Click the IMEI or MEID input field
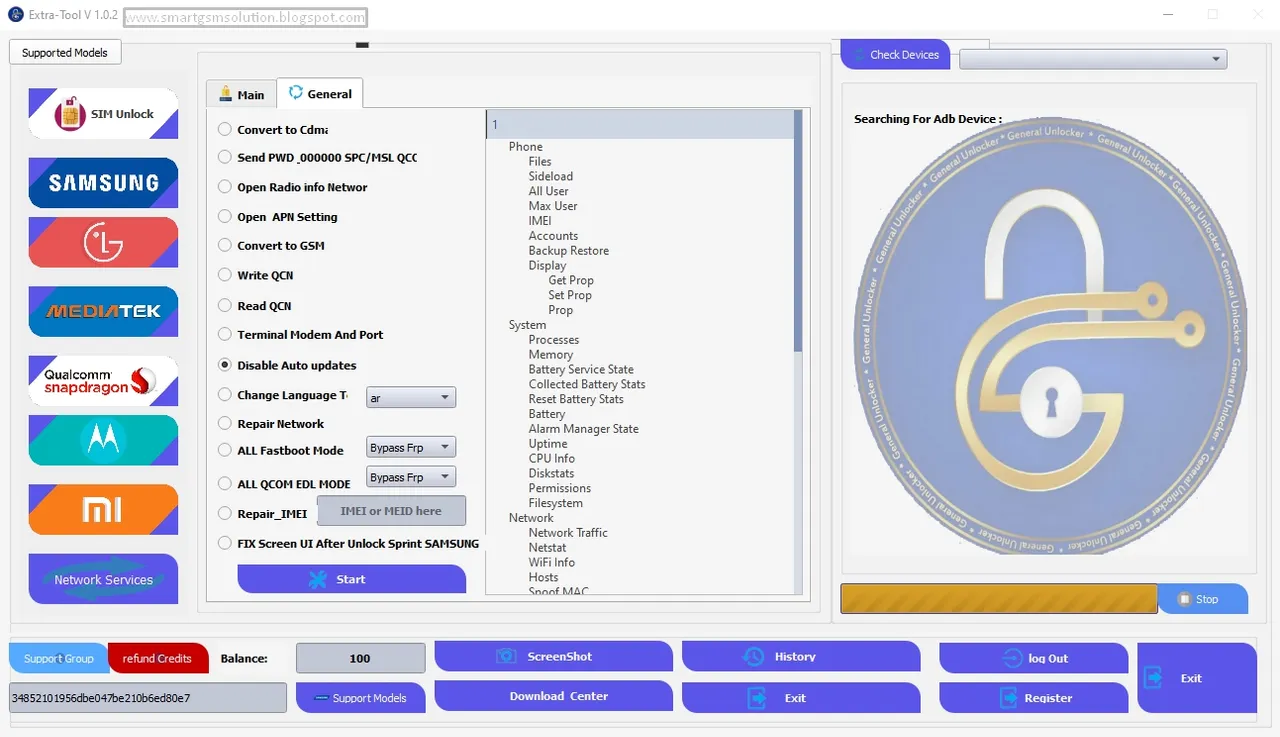The height and width of the screenshot is (737, 1280). coord(391,510)
